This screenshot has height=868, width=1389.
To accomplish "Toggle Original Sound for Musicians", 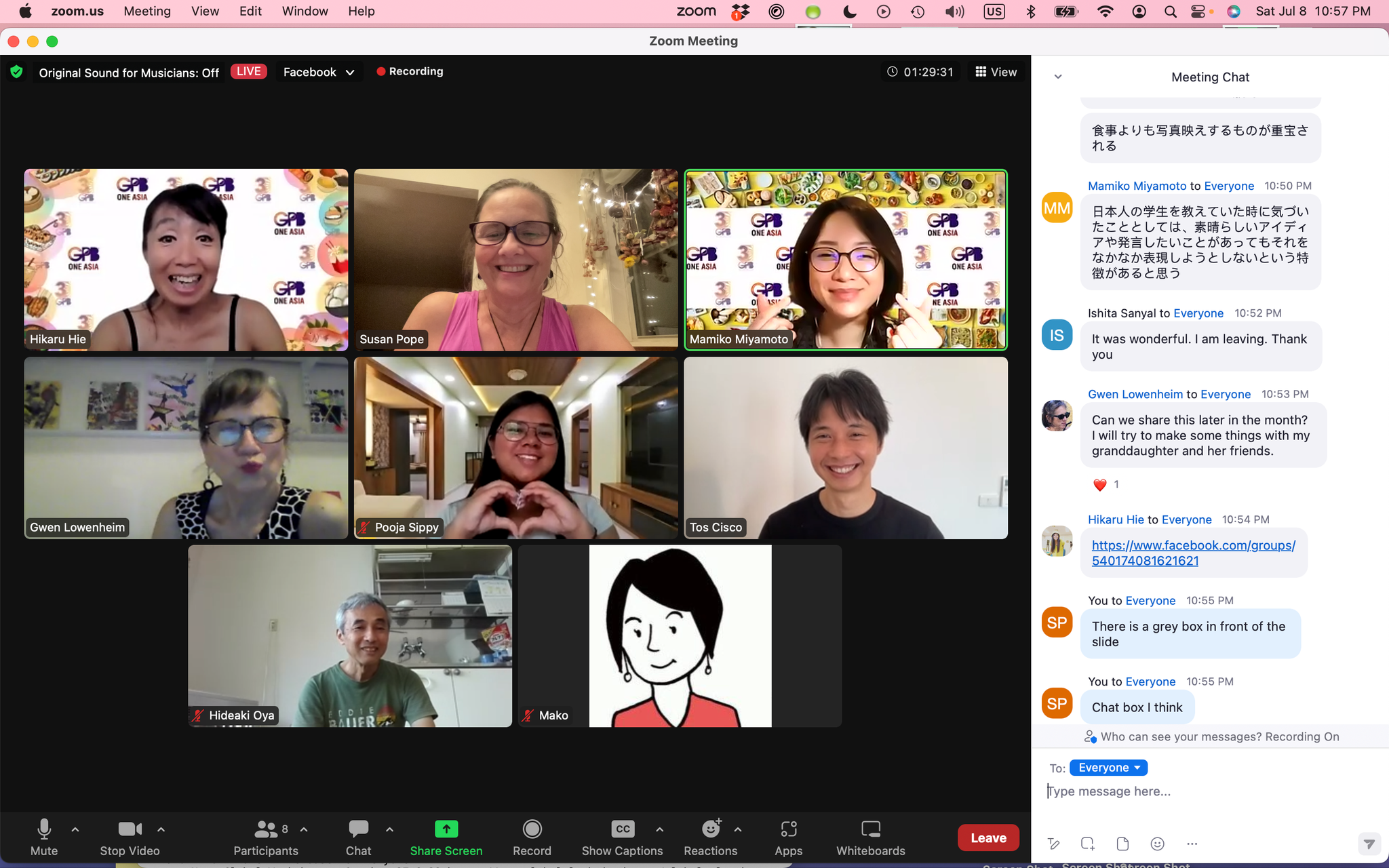I will point(129,73).
